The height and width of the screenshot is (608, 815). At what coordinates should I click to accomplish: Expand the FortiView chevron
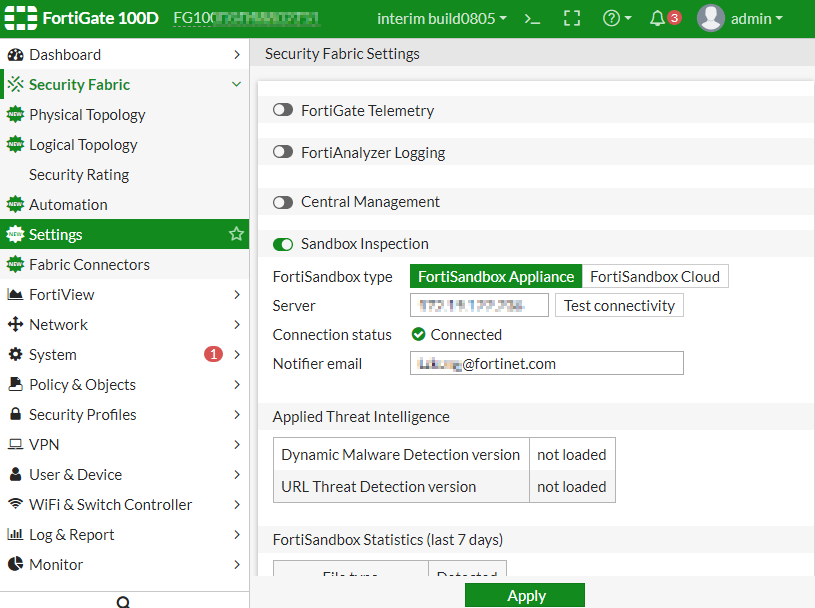[237, 295]
